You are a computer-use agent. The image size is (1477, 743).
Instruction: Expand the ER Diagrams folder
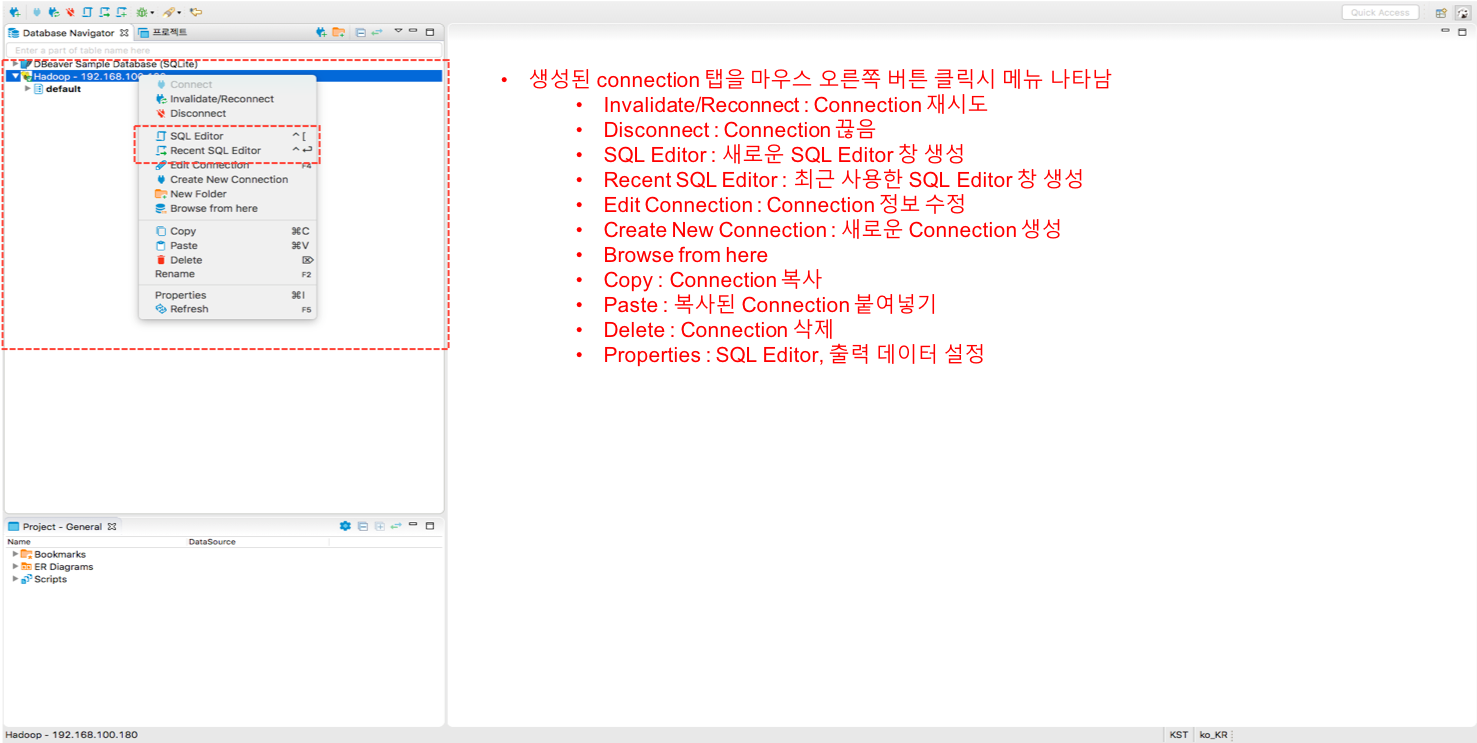(15, 567)
